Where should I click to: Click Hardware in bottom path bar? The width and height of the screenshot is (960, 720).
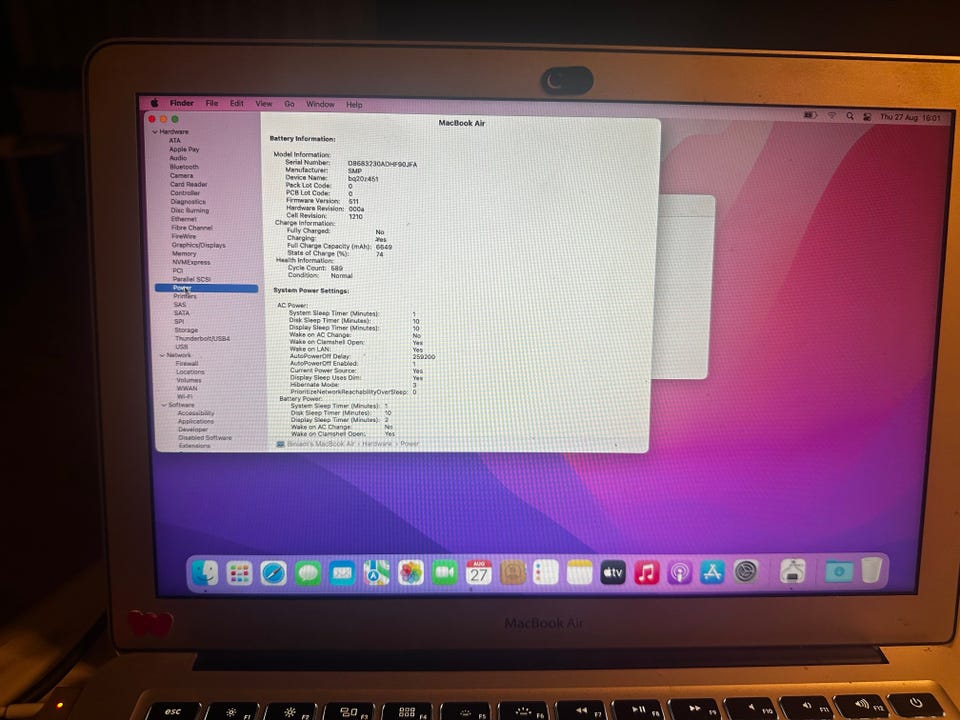(x=377, y=443)
